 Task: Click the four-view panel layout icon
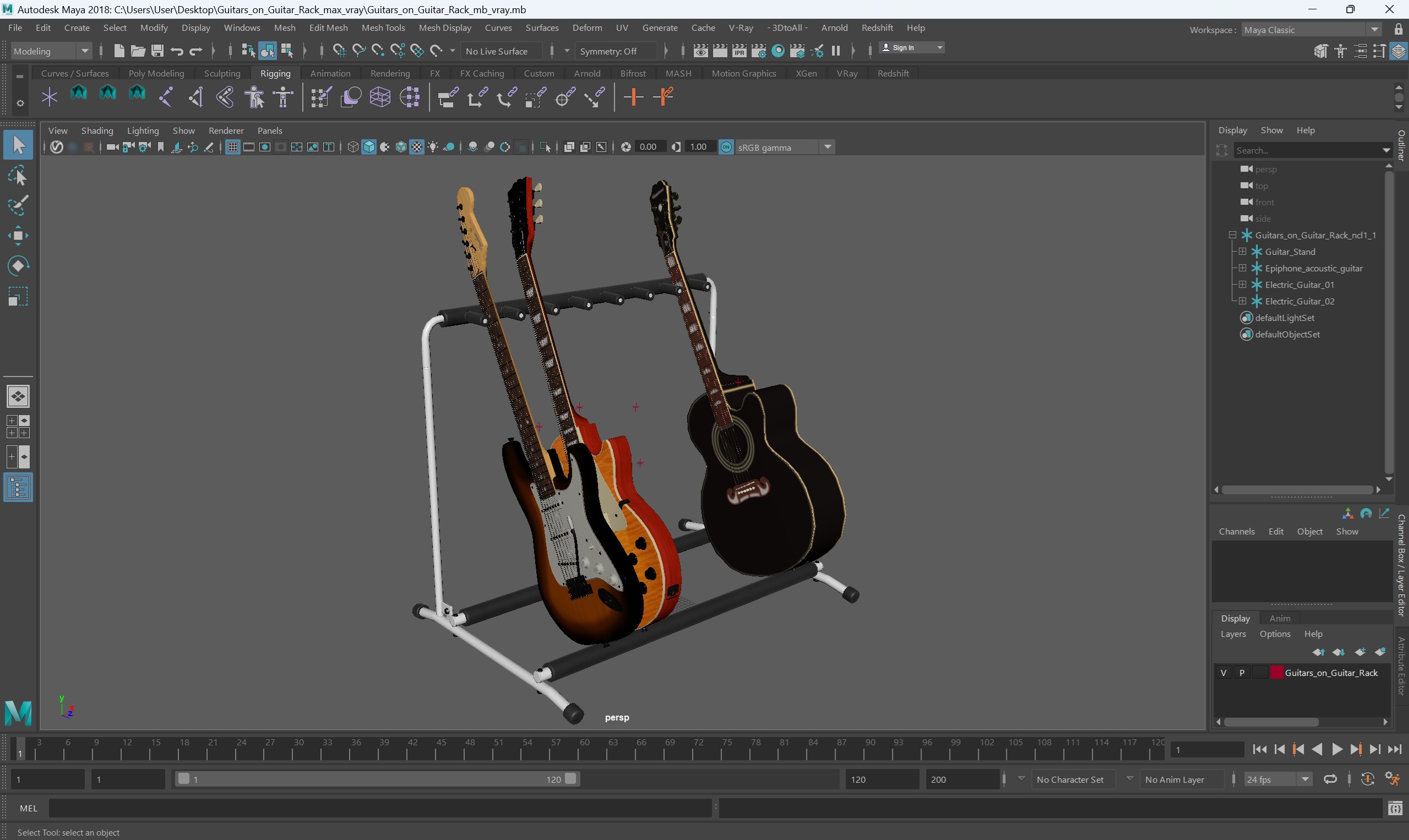point(18,426)
